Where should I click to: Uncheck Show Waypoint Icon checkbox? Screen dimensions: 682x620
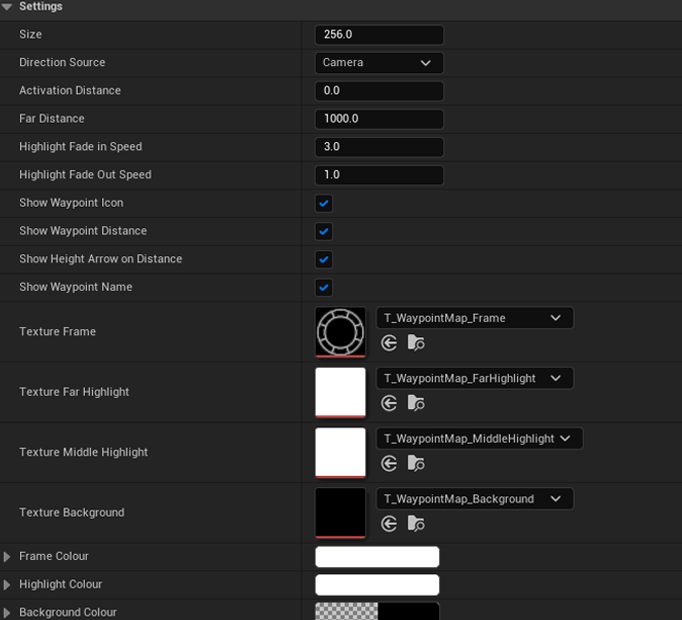coord(324,203)
